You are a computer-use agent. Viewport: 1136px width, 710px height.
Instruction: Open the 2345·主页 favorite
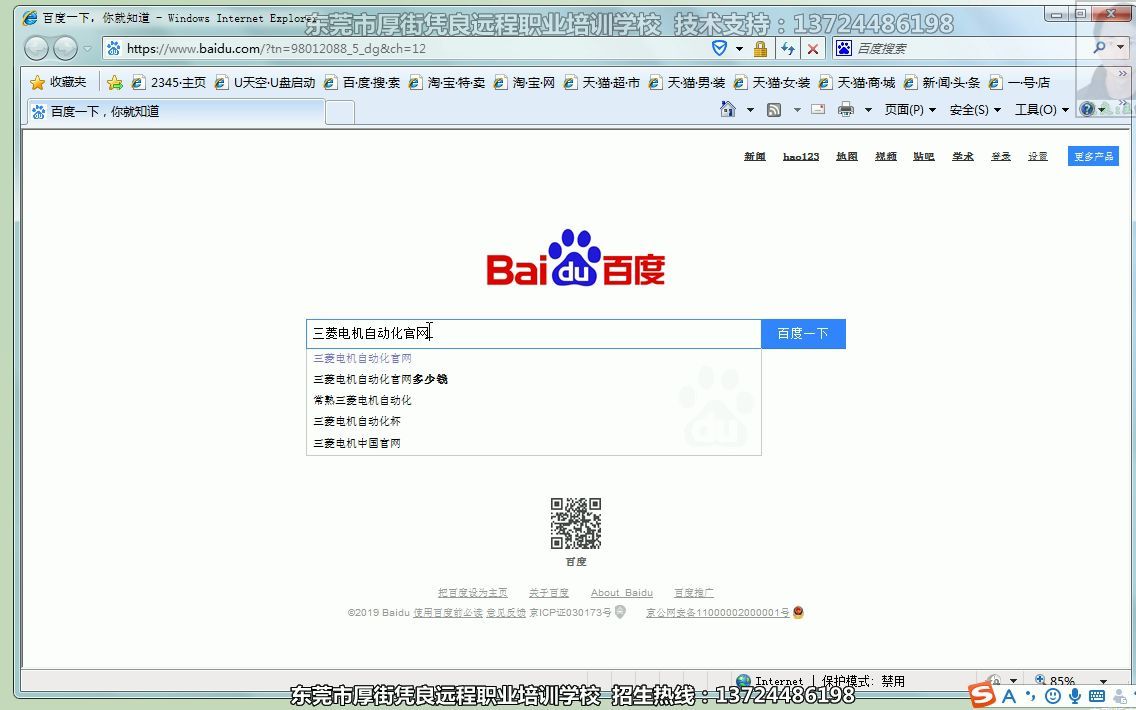point(169,83)
